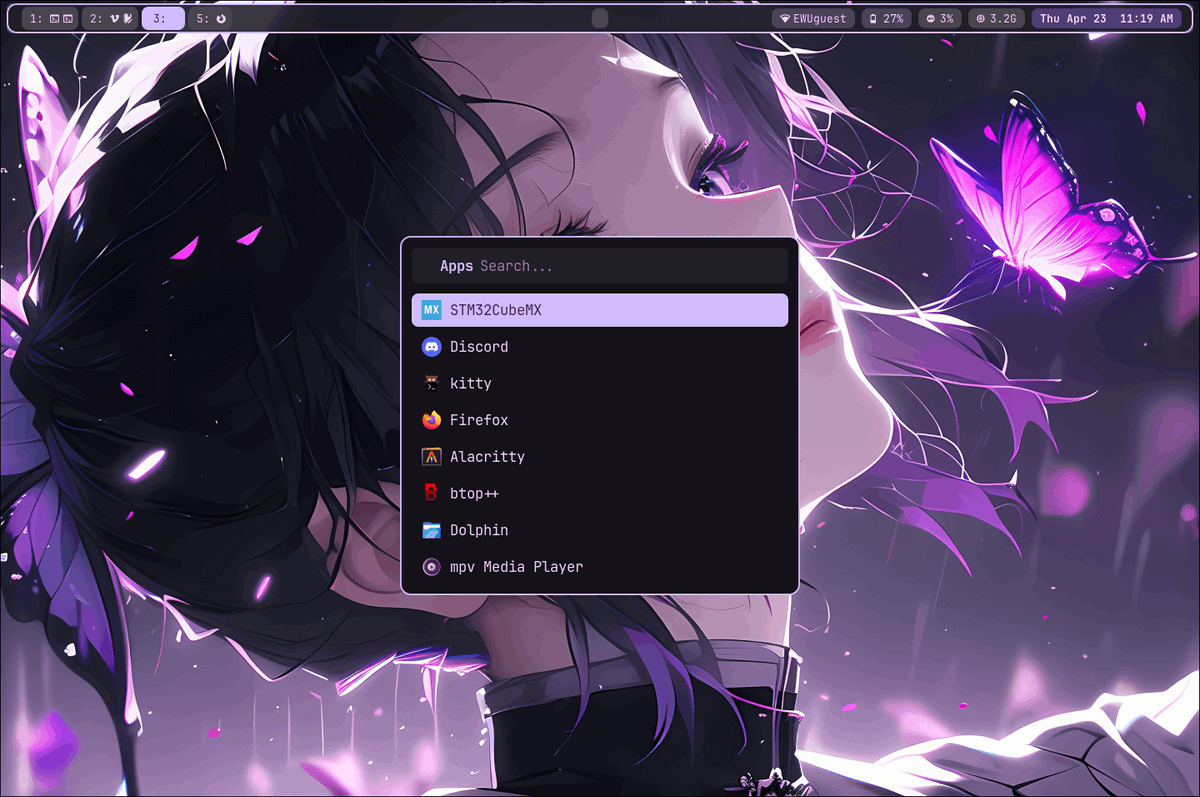The height and width of the screenshot is (797, 1200).
Task: Click the EWUguest Wi-Fi network module
Action: [813, 18]
